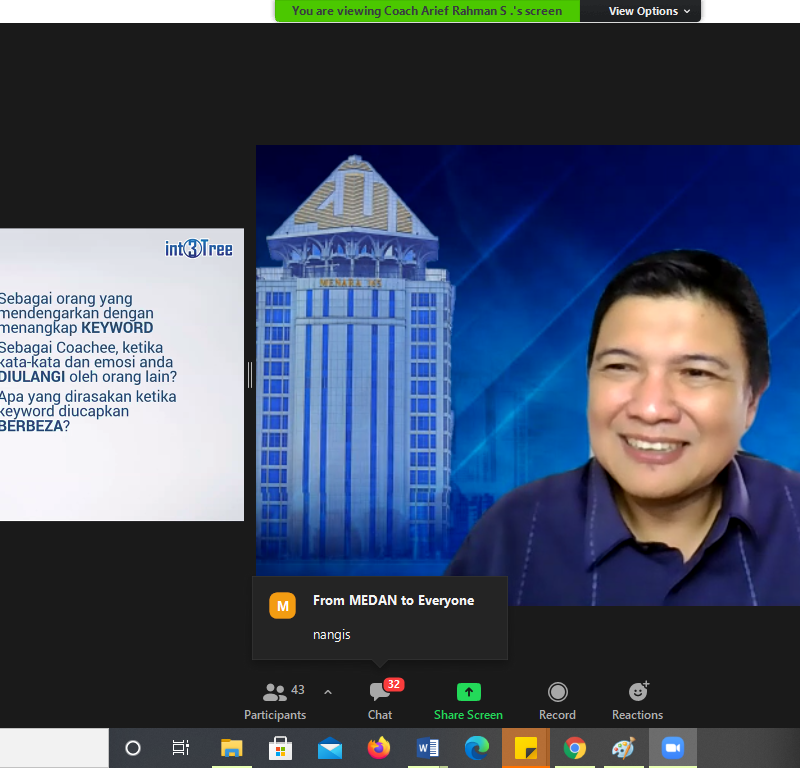Viewport: 800px width, 768px height.
Task: Open the View Options dropdown
Action: 649,11
